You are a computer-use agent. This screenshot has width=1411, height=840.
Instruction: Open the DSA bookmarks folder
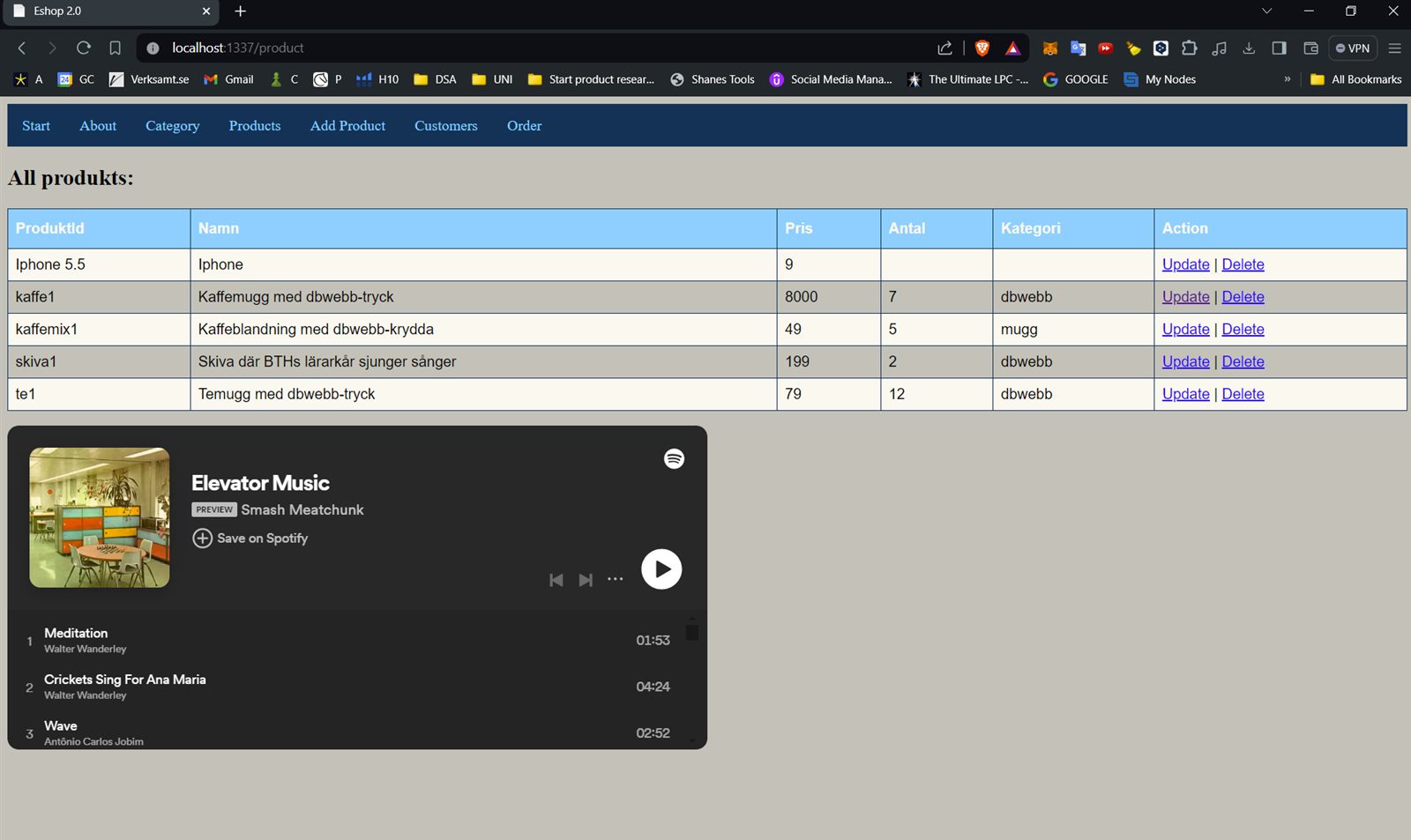(436, 79)
